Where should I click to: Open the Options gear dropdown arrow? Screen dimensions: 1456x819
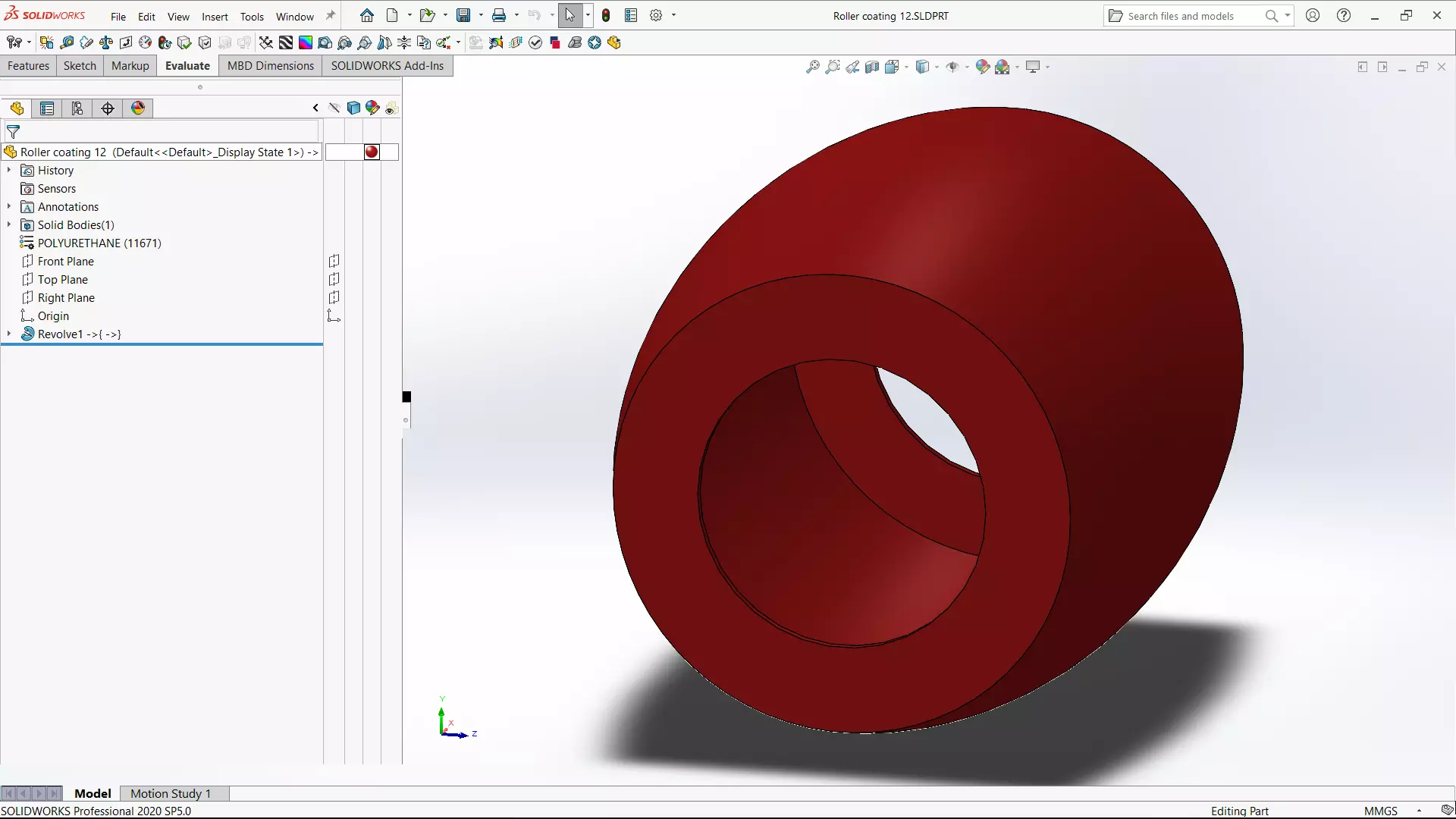click(x=673, y=15)
